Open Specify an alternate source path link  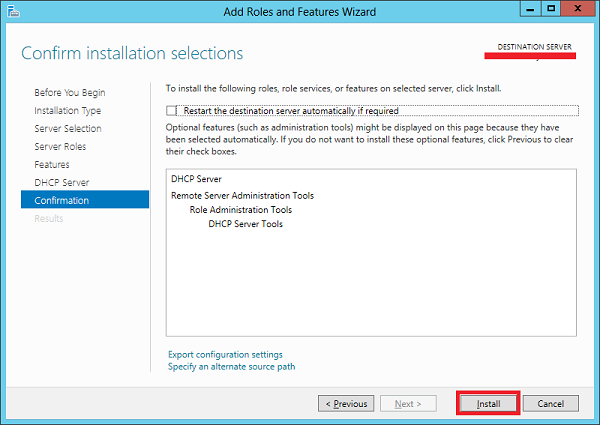point(231,367)
